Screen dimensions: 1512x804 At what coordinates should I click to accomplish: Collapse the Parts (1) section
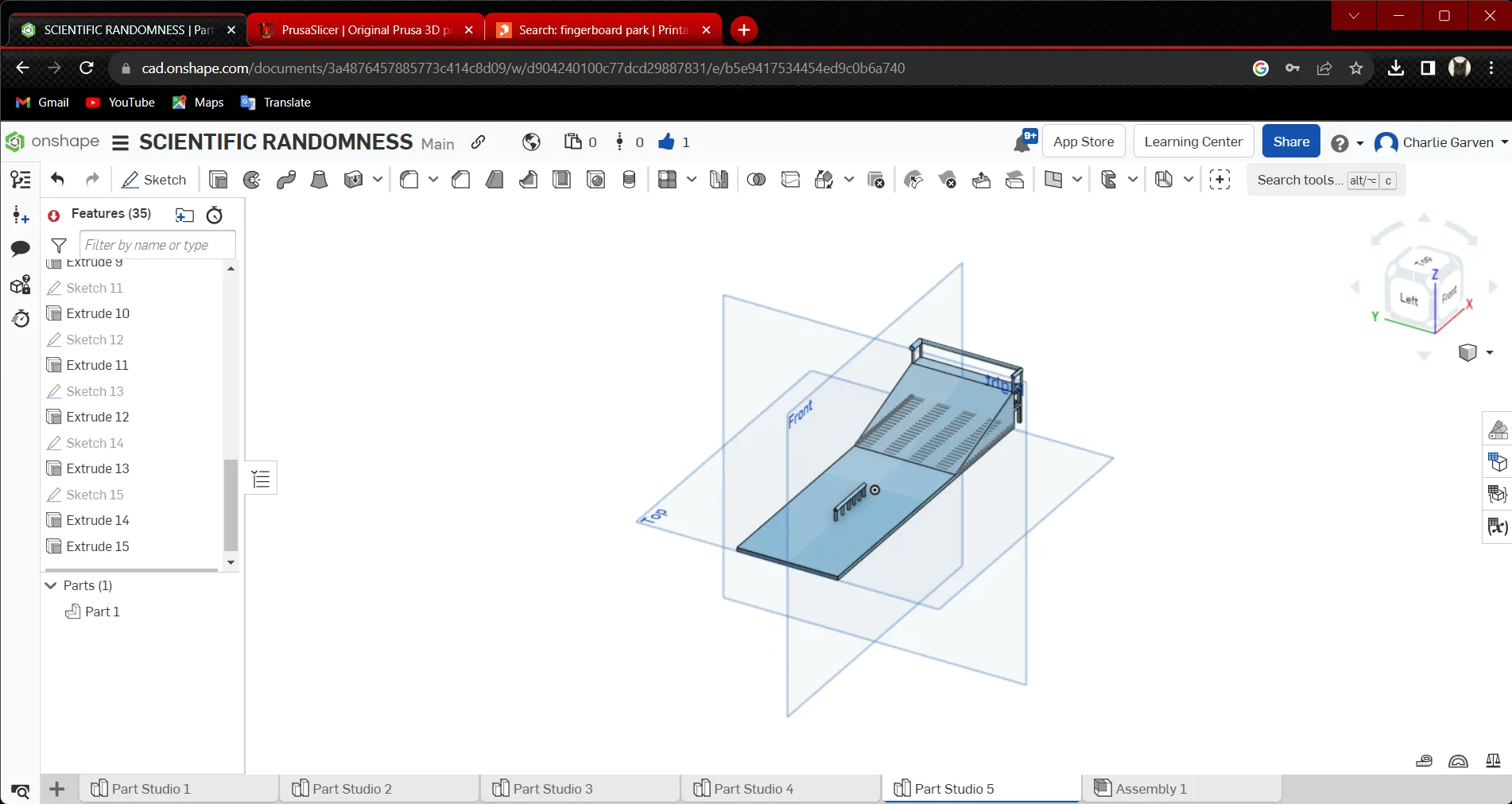click(x=51, y=585)
